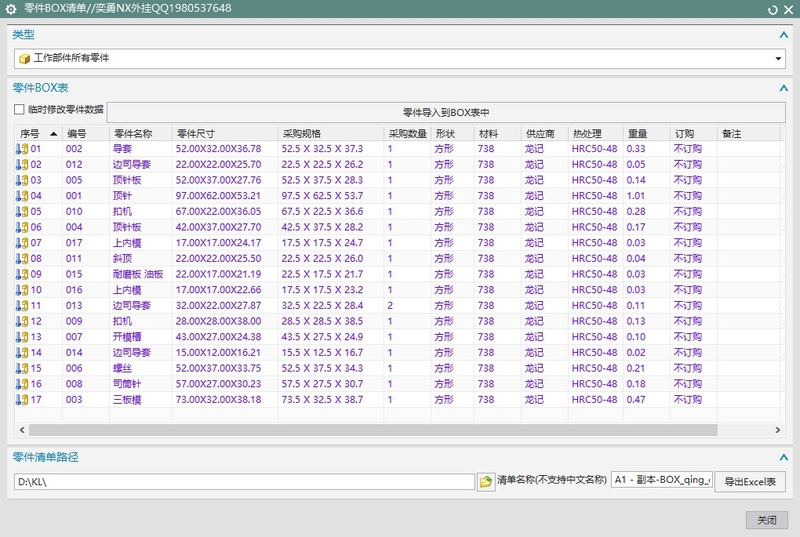
Task: Click the folder browse icon beside path
Action: click(x=486, y=481)
